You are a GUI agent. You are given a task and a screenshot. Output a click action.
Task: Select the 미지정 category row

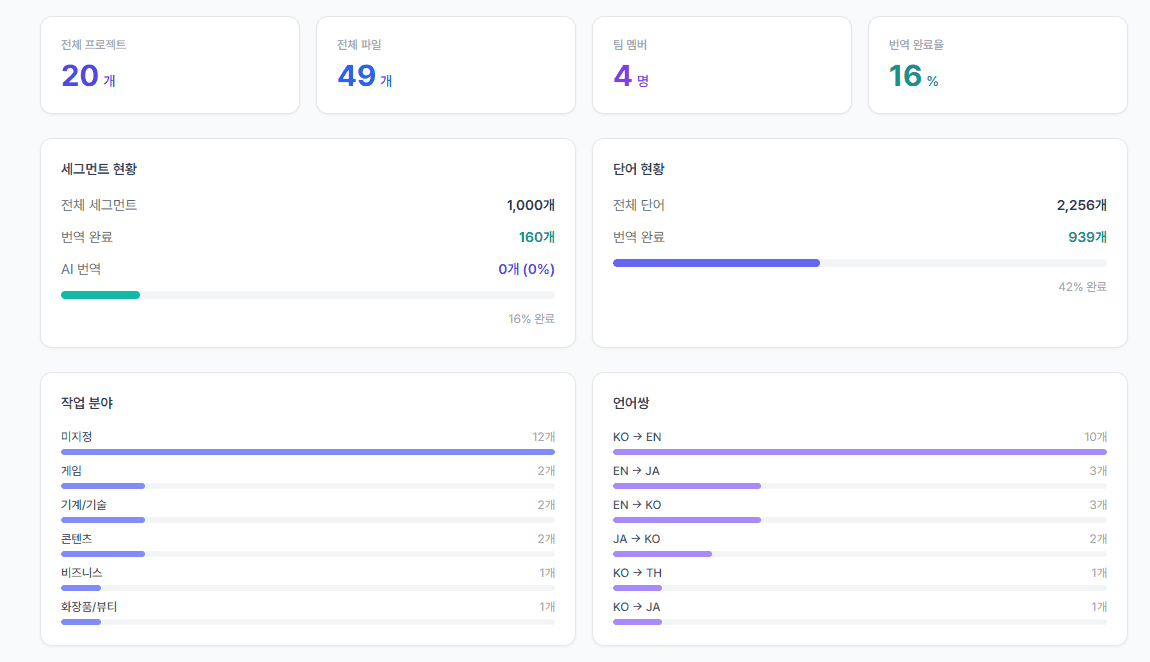click(x=307, y=443)
